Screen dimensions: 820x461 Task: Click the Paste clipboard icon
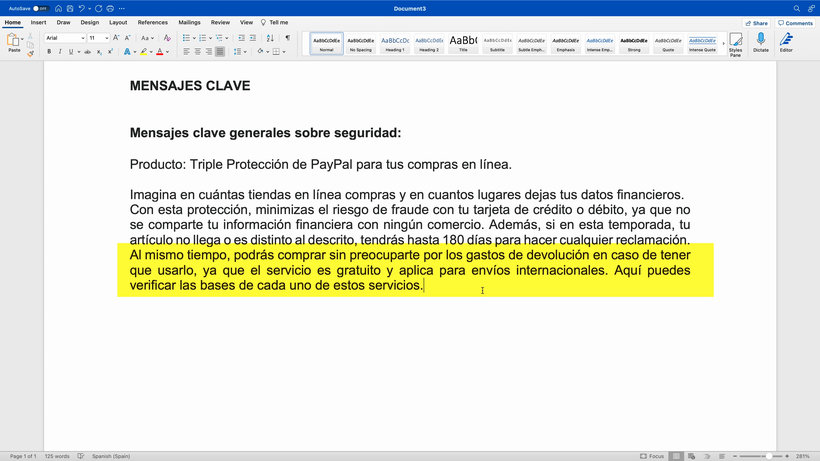[x=13, y=41]
